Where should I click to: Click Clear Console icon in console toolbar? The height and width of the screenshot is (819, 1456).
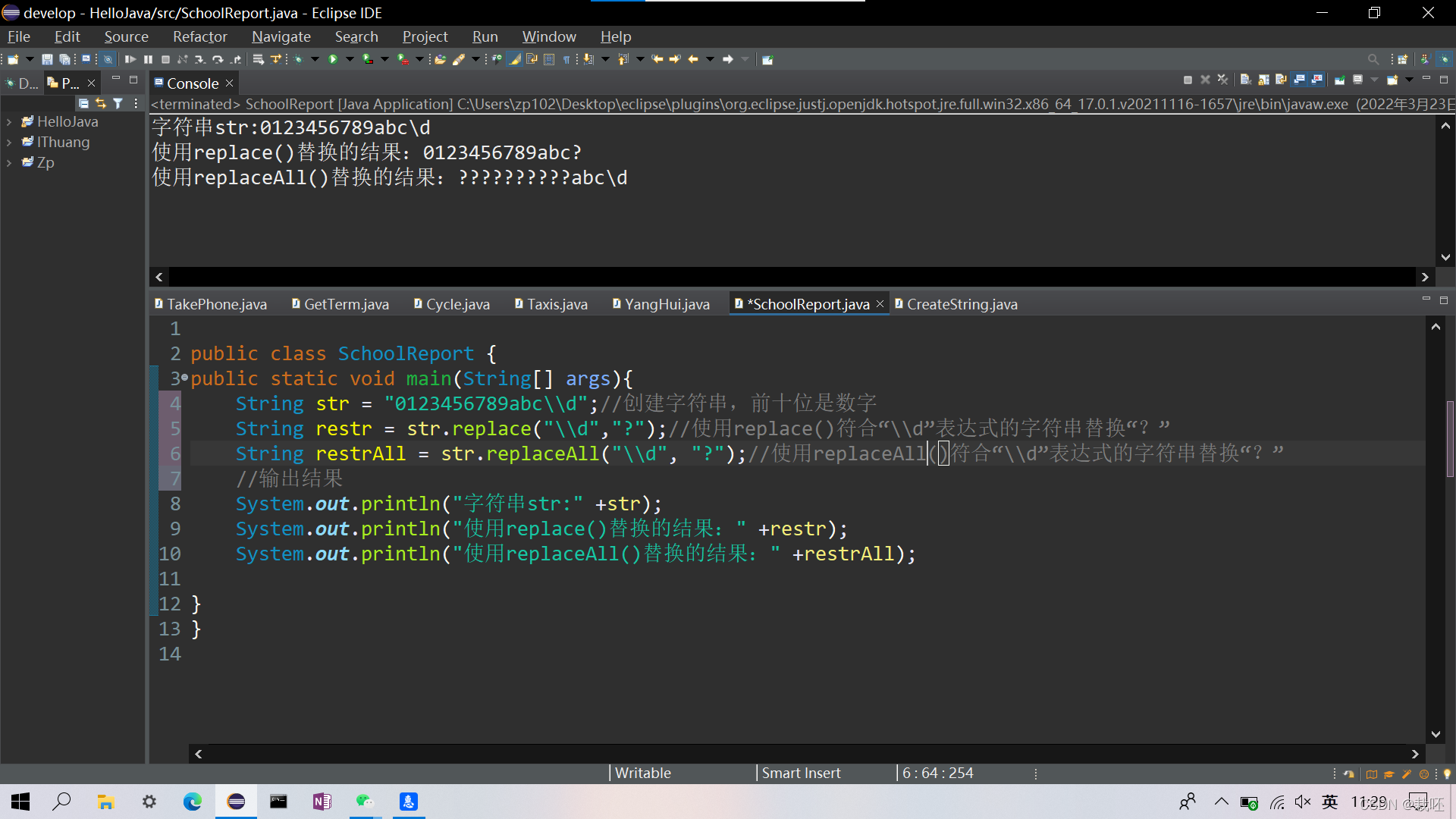point(1245,80)
